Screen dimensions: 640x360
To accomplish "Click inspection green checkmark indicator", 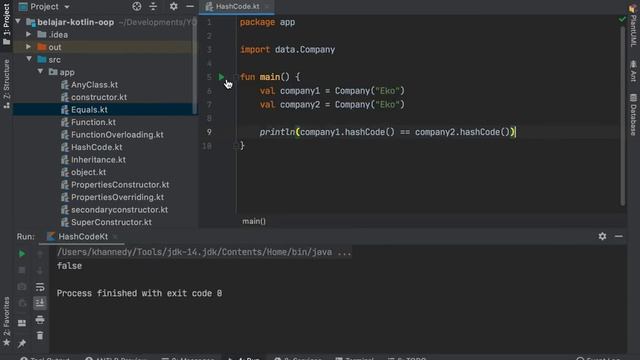I will click(622, 19).
